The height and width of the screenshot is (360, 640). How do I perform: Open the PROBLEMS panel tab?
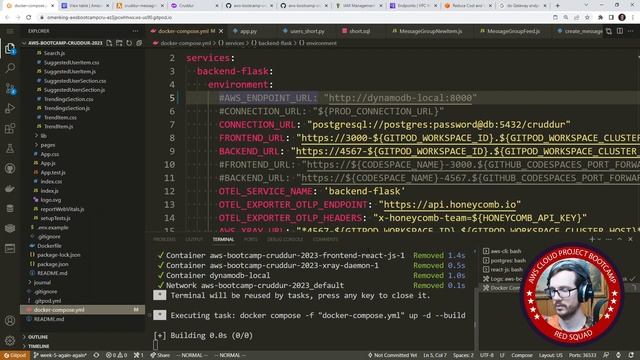tap(164, 239)
